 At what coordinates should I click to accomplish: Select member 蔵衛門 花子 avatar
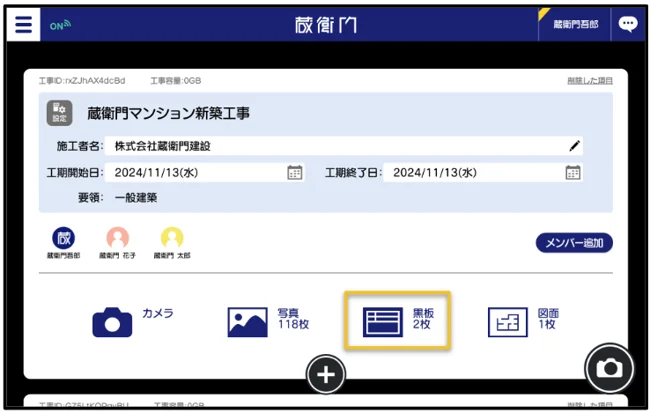coord(118,238)
